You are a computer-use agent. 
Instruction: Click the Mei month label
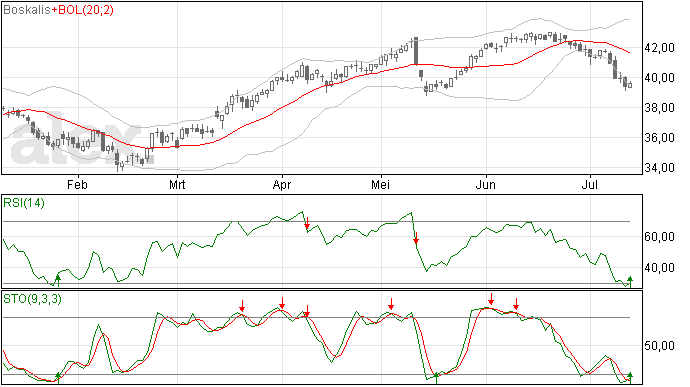[380, 185]
